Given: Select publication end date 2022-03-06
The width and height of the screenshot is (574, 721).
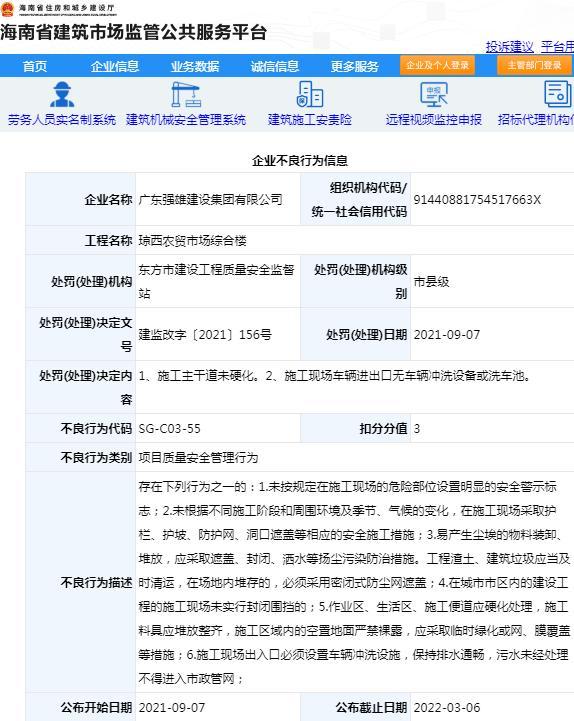Looking at the screenshot, I should (x=447, y=707).
